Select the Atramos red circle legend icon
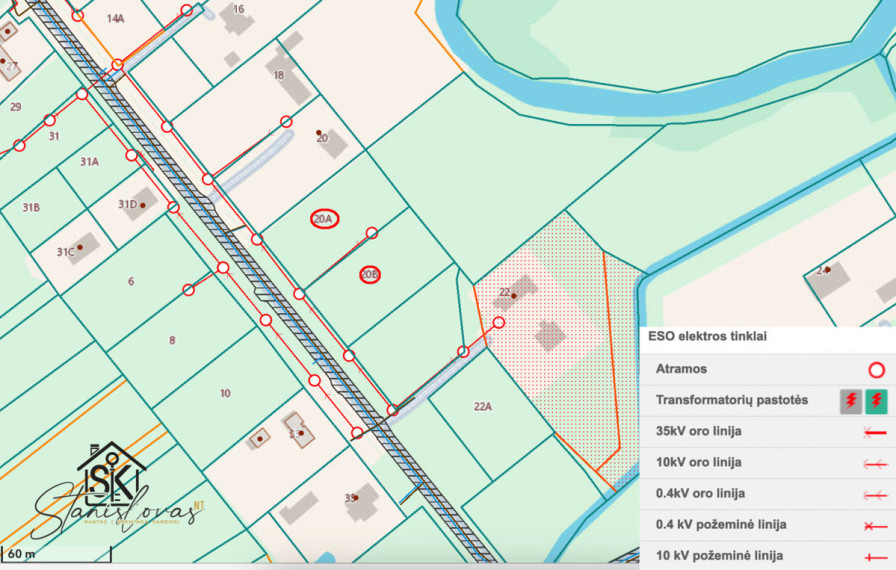The width and height of the screenshot is (896, 570). (876, 370)
